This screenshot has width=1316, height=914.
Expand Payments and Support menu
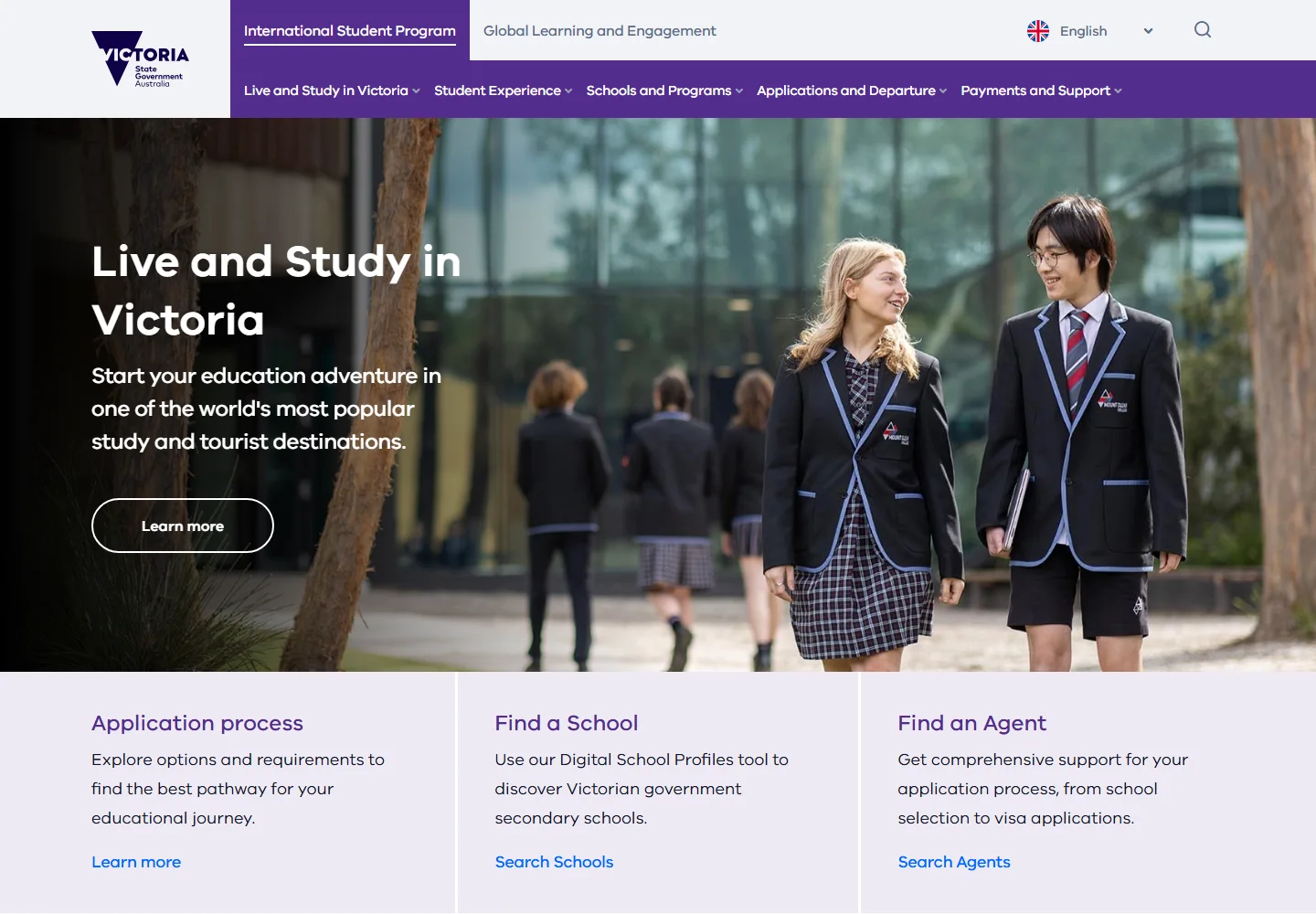coord(1041,90)
